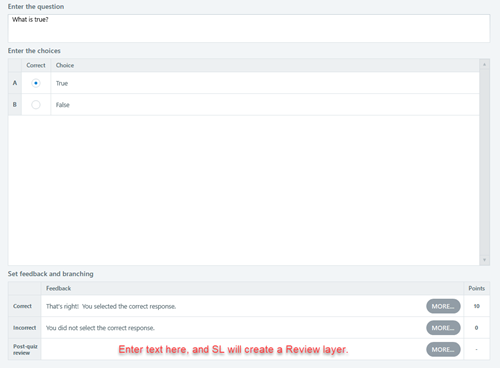Click the empty area below the choices
This screenshot has width=500, height=368.
[244, 190]
